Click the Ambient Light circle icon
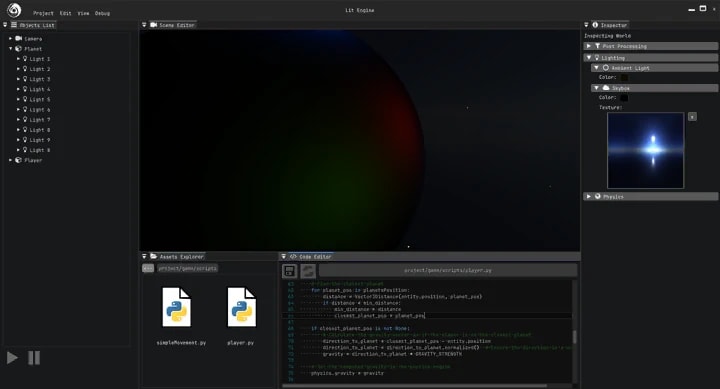Screen dimensions: 720x389 click(606, 68)
